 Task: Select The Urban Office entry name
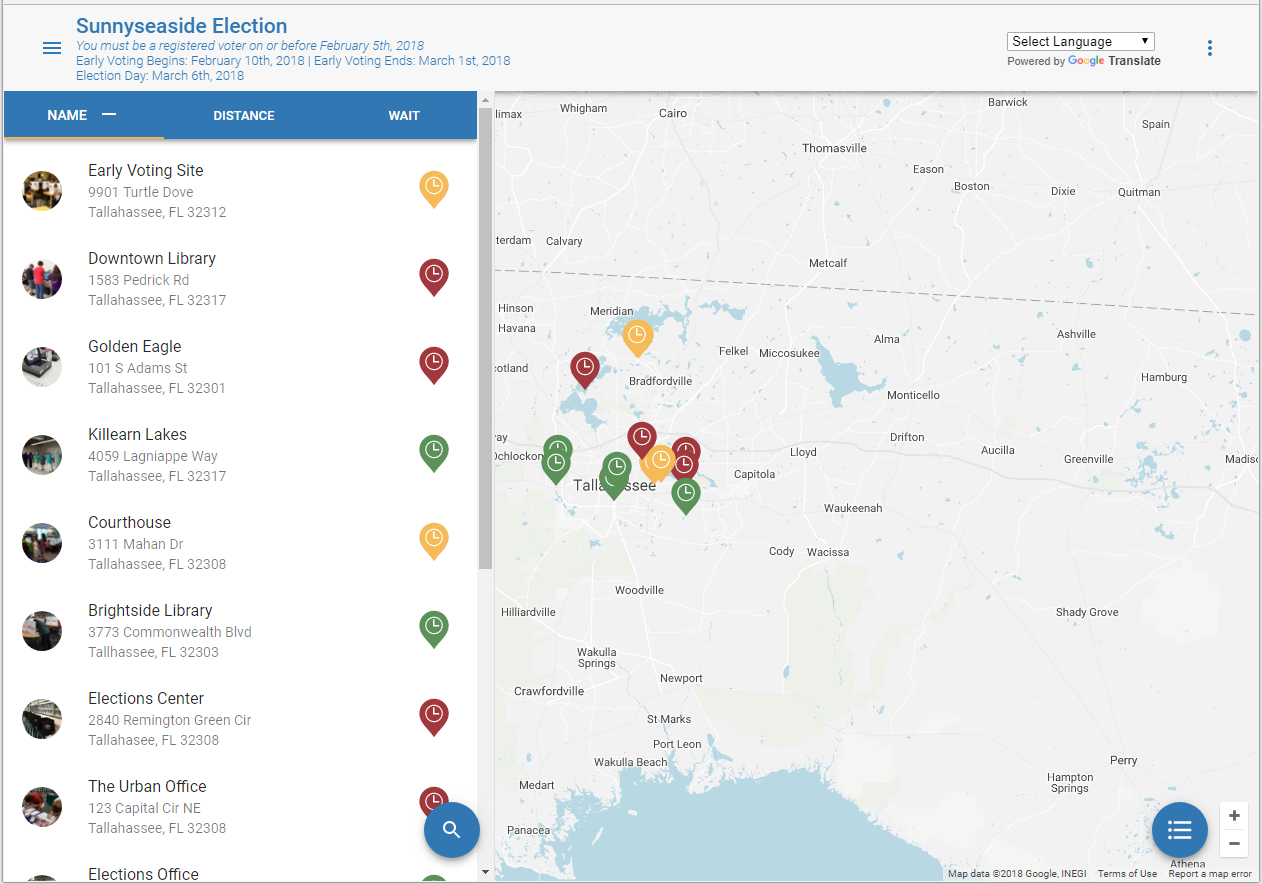[x=147, y=786]
